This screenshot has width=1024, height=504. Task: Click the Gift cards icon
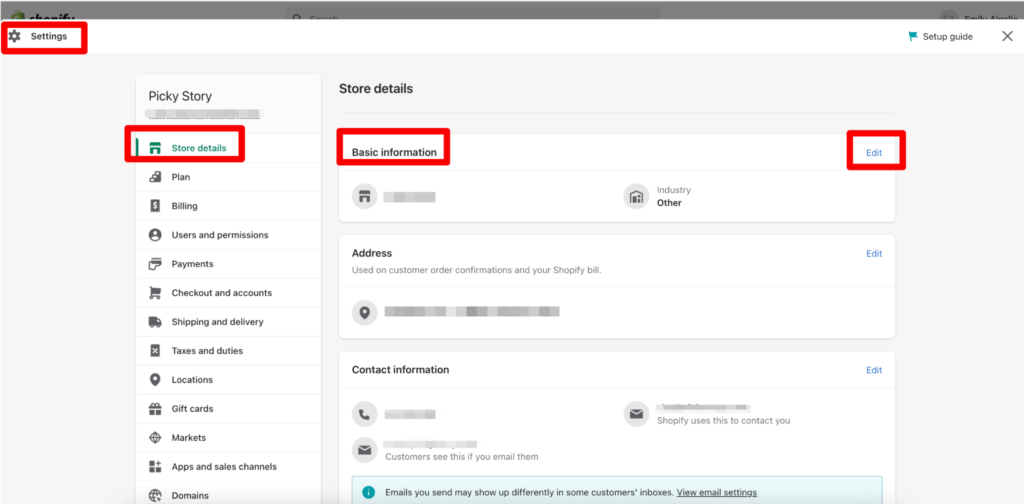click(x=155, y=409)
